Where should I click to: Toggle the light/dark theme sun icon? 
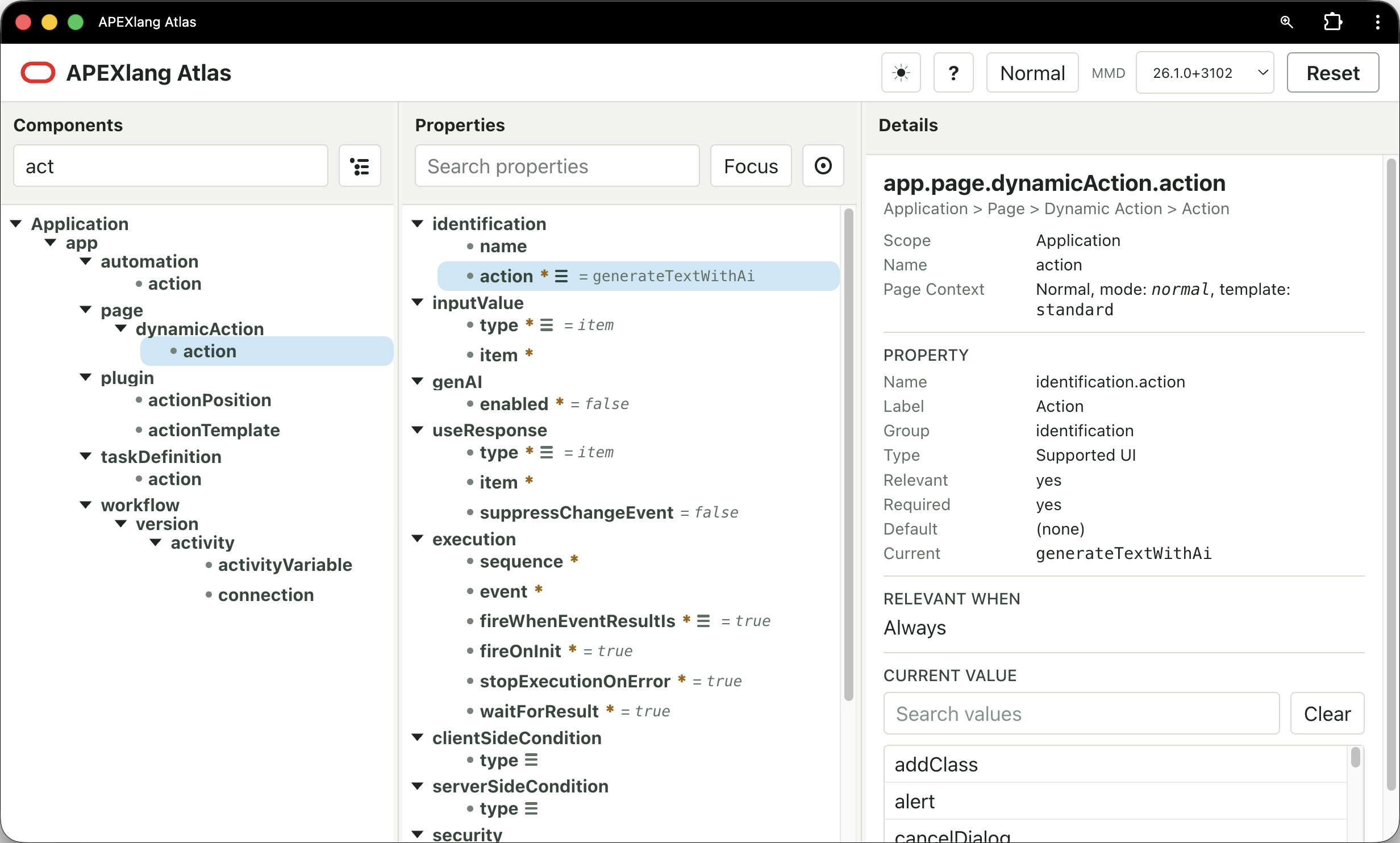[x=901, y=73]
